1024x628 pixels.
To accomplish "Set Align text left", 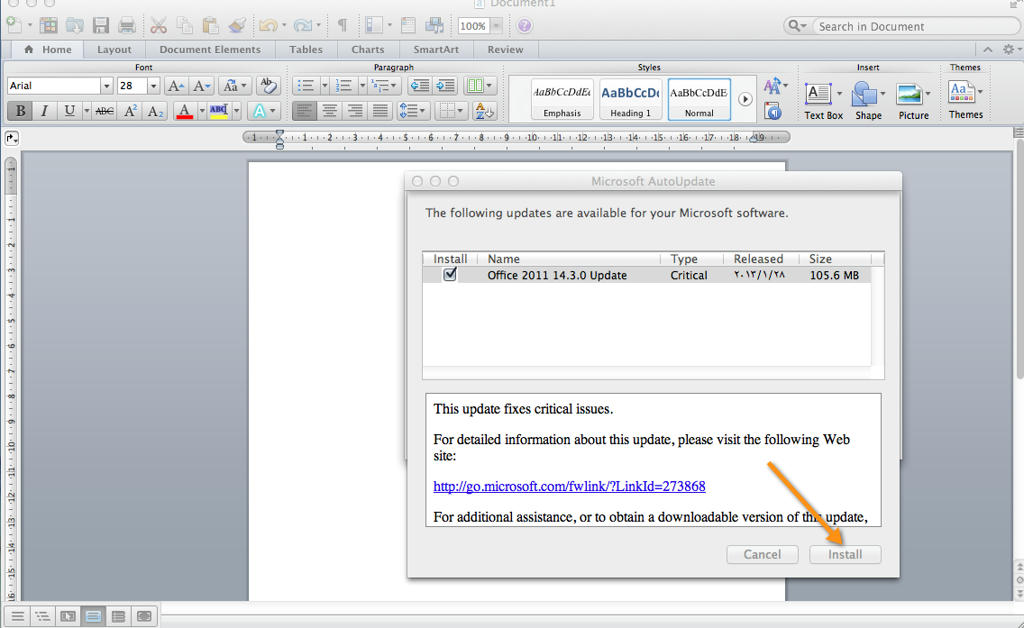I will 304,111.
